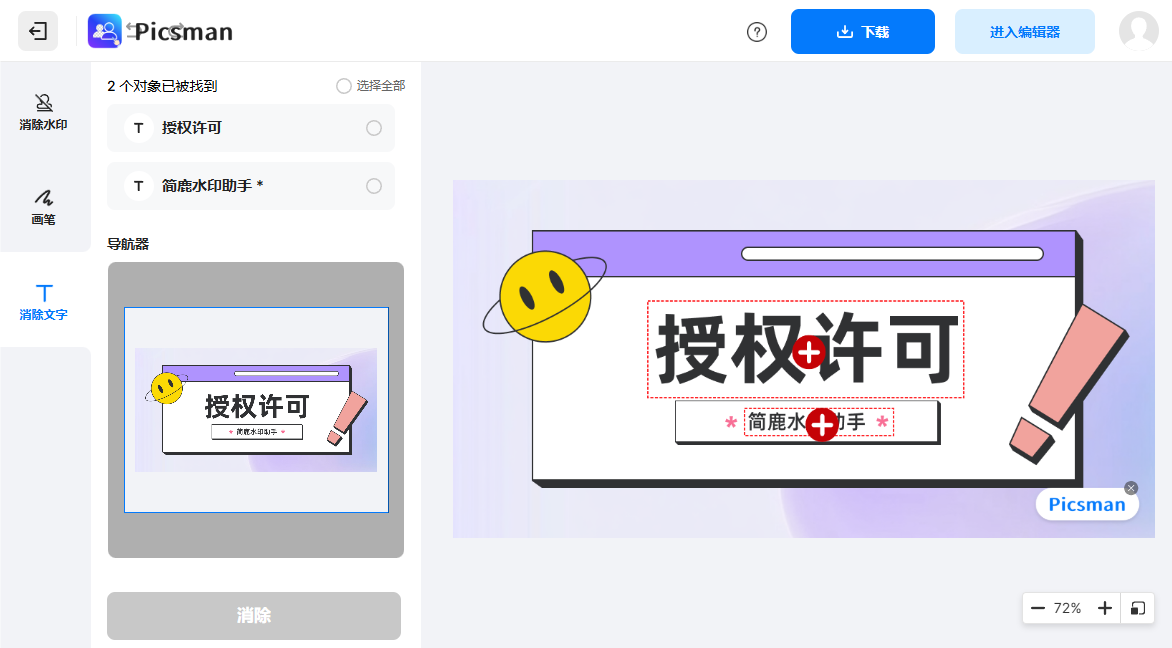Click the plus badge on 授权许可 text

tap(809, 354)
